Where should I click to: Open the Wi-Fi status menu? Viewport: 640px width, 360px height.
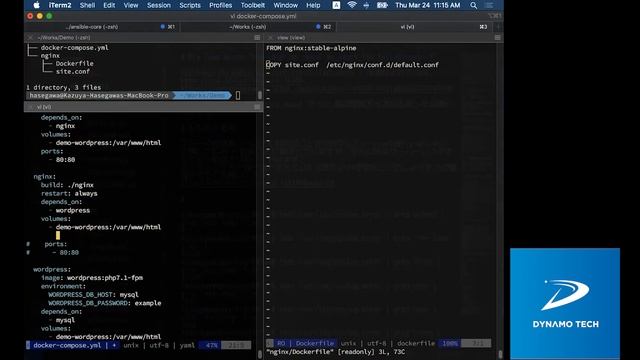[352, 5]
